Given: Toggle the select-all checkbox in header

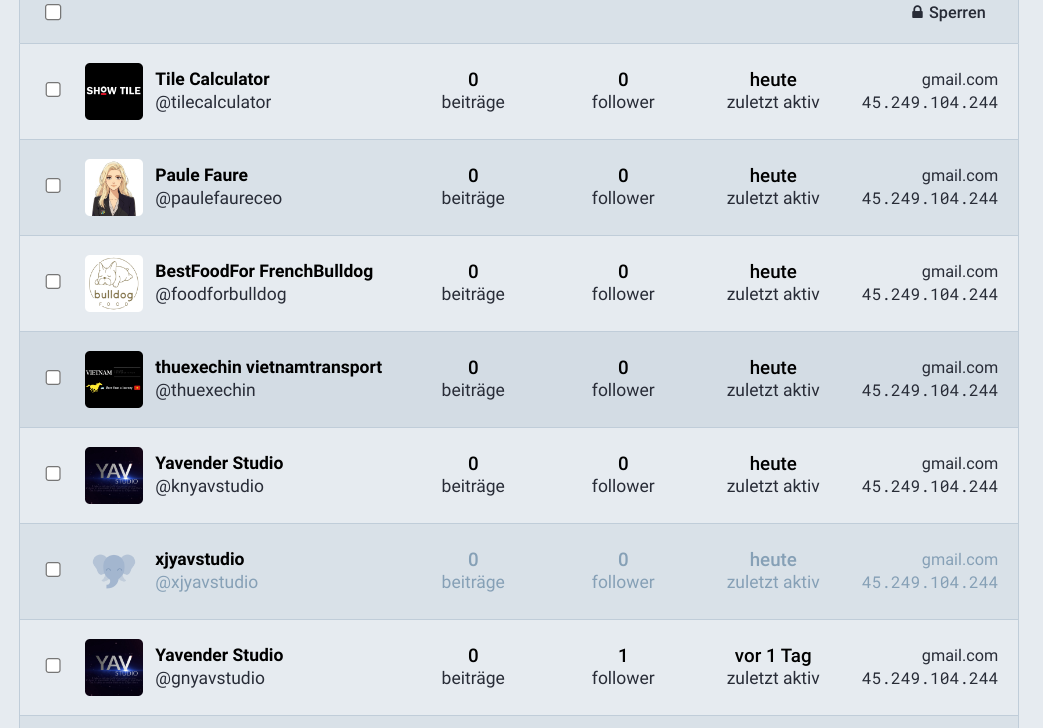Looking at the screenshot, I should [54, 13].
